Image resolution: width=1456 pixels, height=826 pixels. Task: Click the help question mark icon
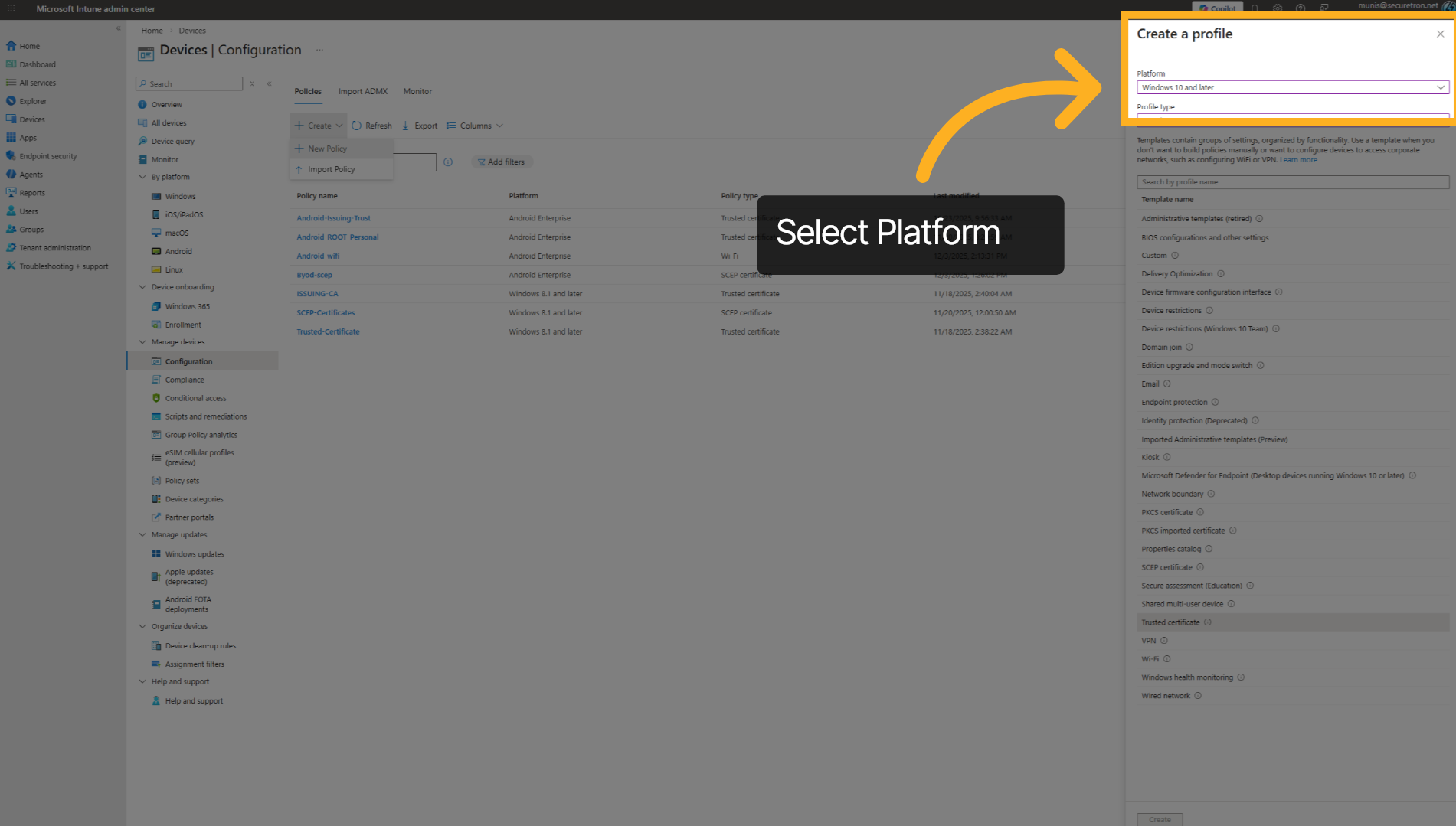click(1300, 8)
